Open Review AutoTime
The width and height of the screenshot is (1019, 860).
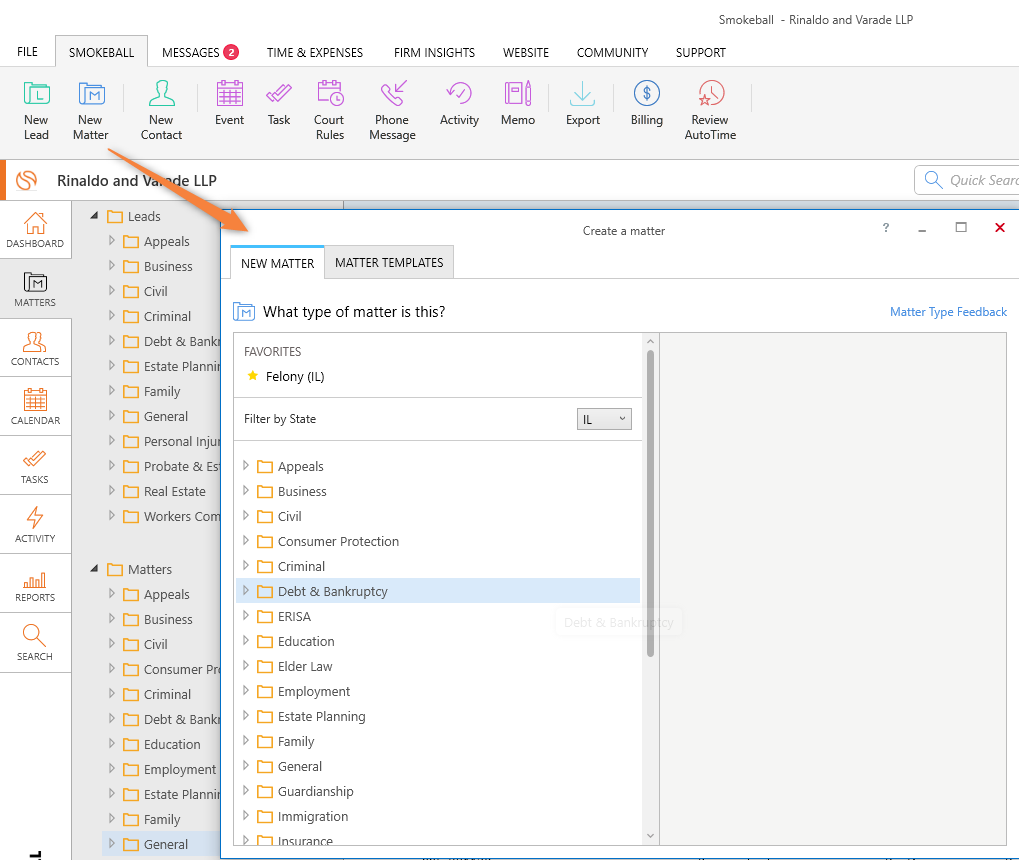pos(710,110)
